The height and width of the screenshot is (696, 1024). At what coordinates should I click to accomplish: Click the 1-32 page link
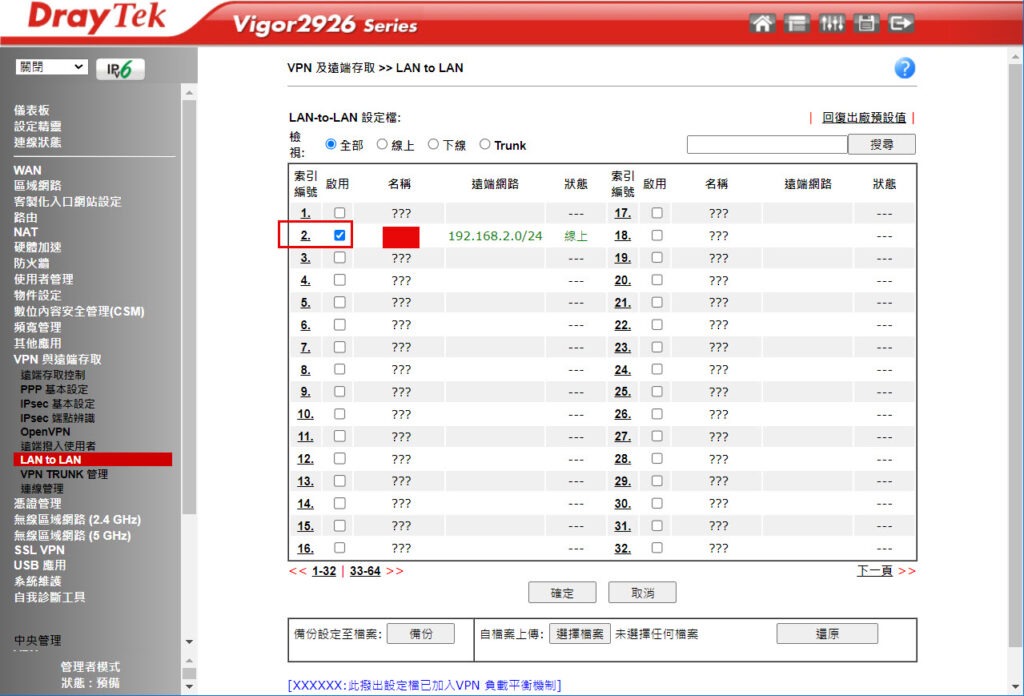(324, 571)
